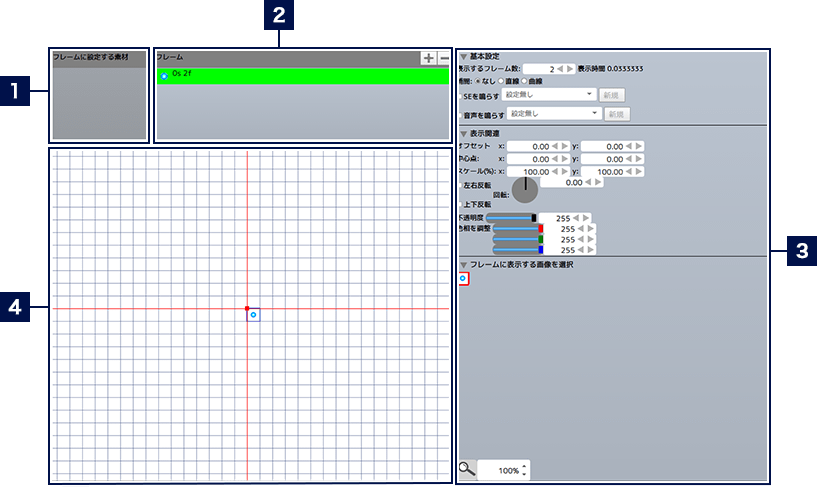
Task: Collapse the 表示関連 section
Action: pyautogui.click(x=463, y=133)
